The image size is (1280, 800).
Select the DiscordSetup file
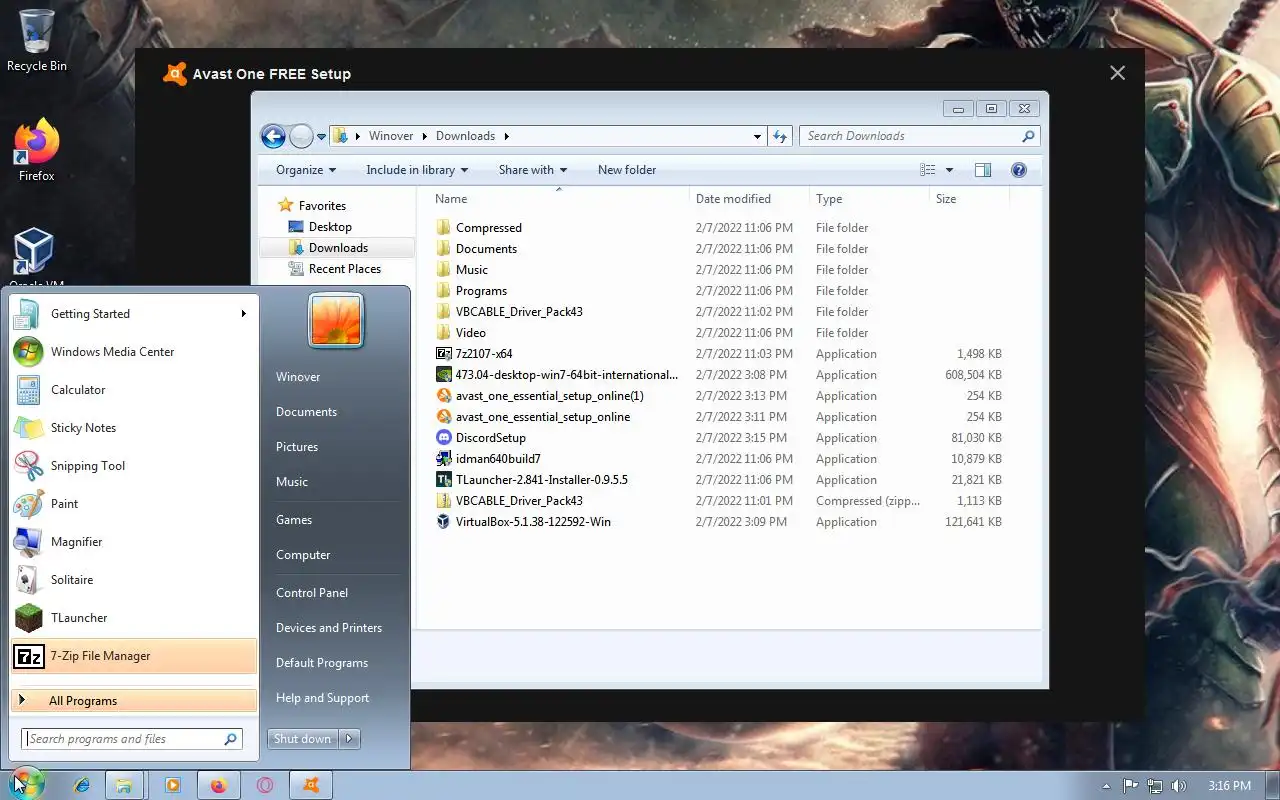pos(490,438)
